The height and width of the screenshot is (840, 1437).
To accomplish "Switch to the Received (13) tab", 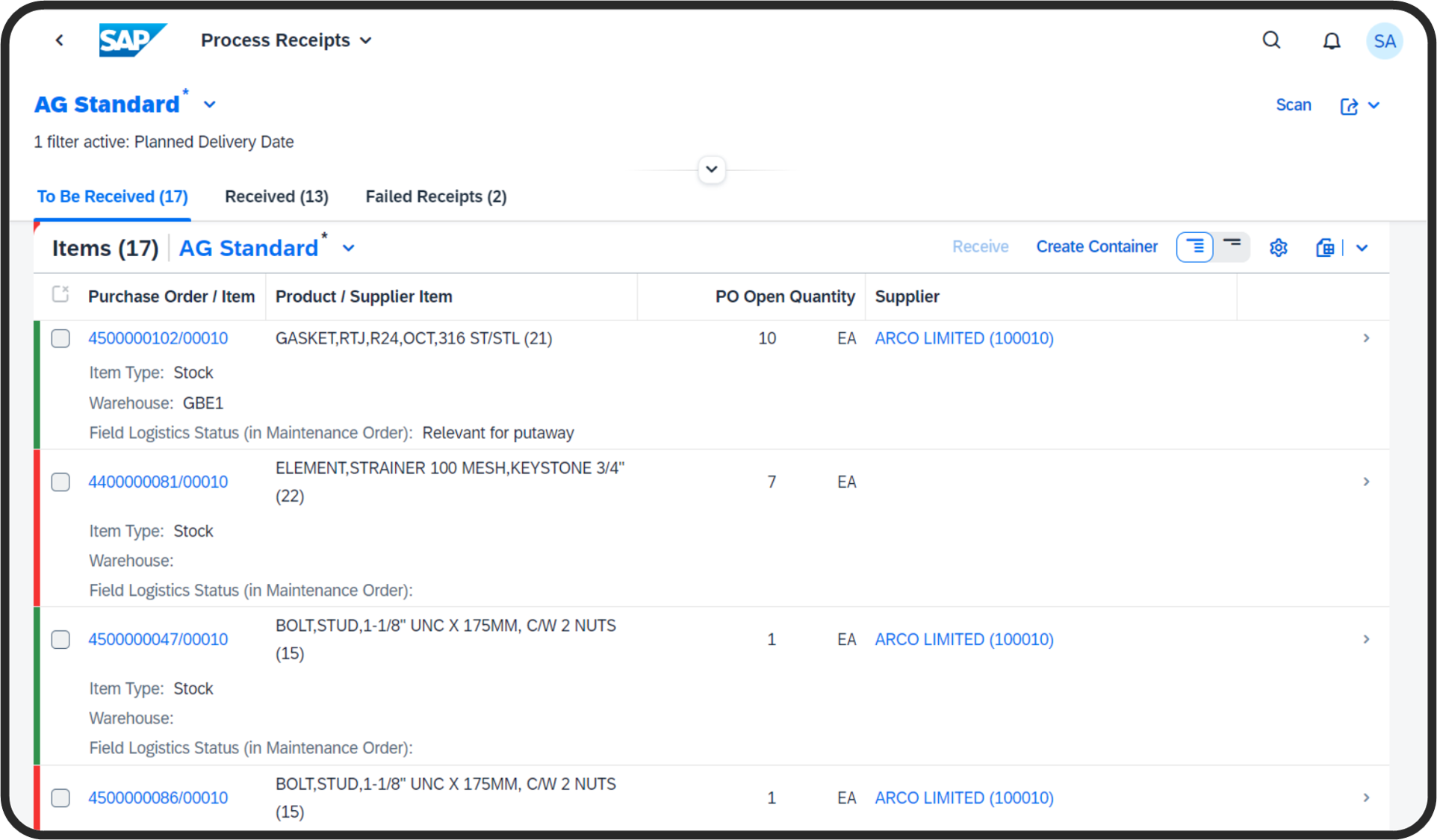I will [276, 196].
